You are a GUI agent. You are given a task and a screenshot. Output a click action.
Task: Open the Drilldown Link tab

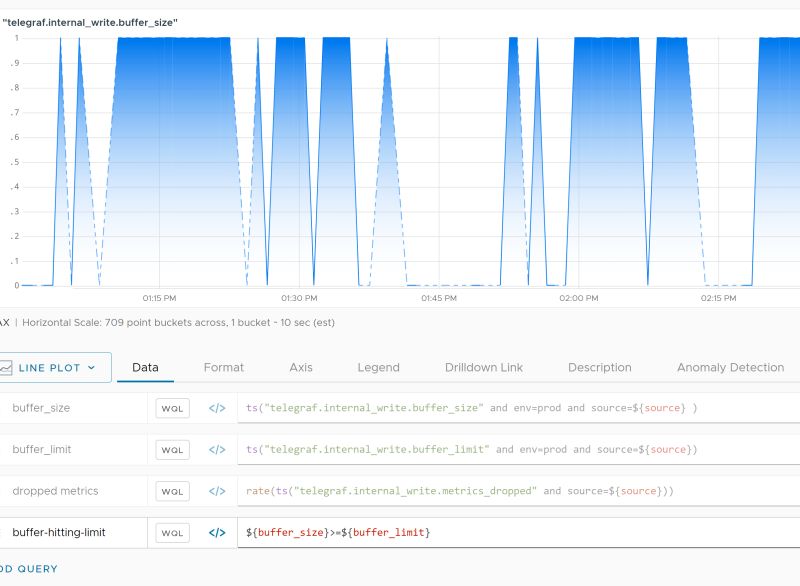[x=484, y=367]
